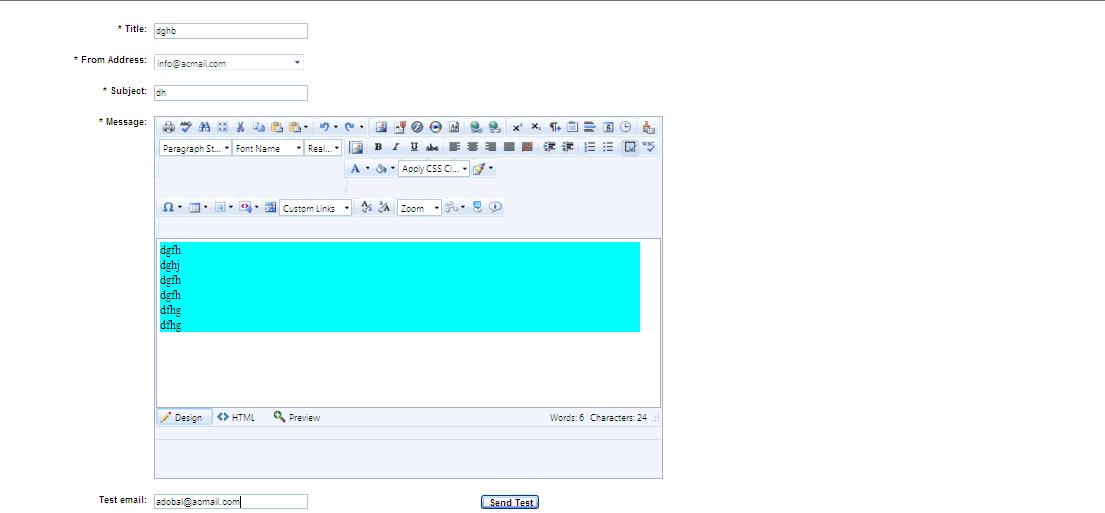
Task: Open the Custom Links dropdown
Action: pos(315,208)
